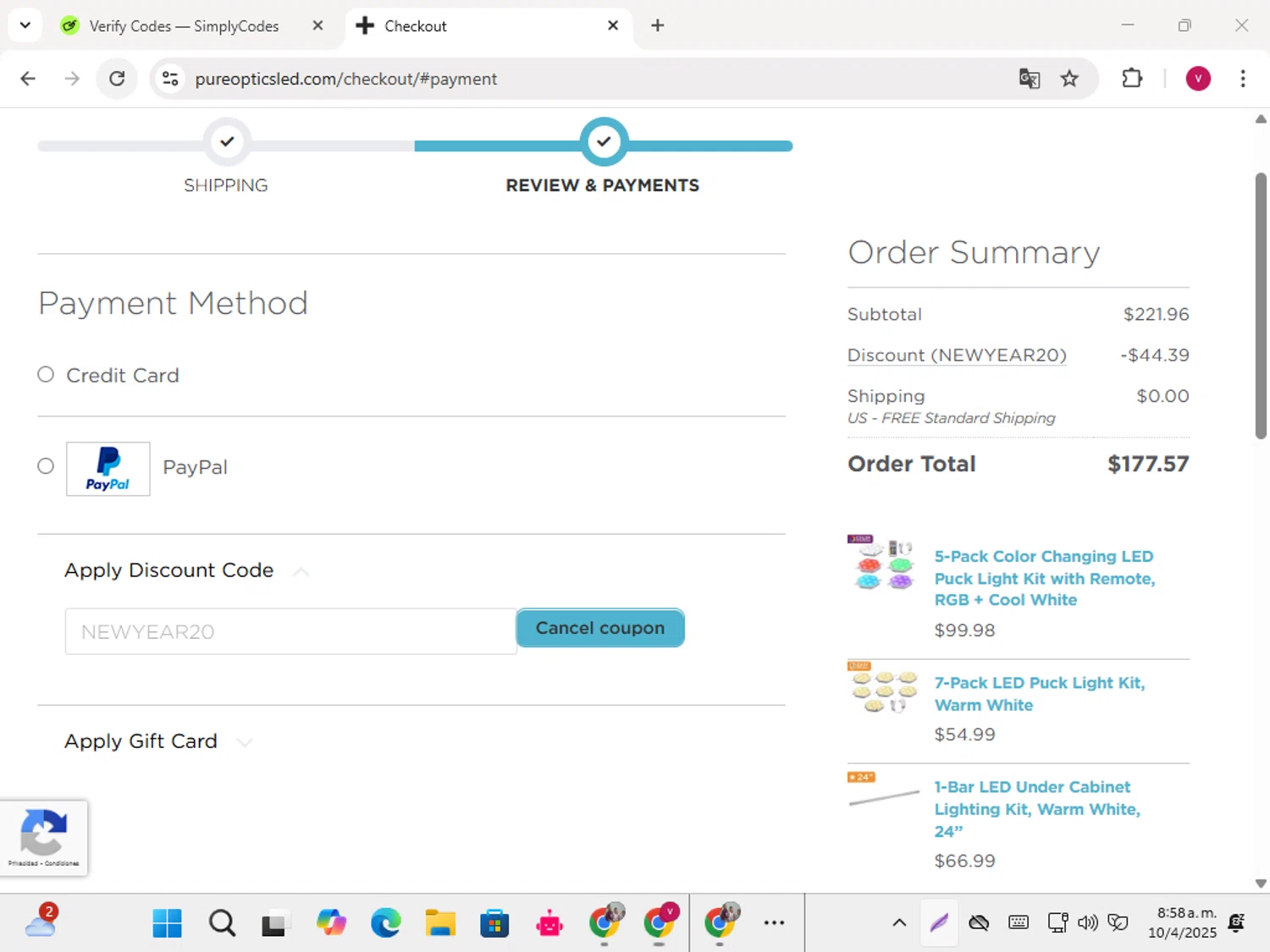Open Task View on the taskbar

(x=275, y=923)
